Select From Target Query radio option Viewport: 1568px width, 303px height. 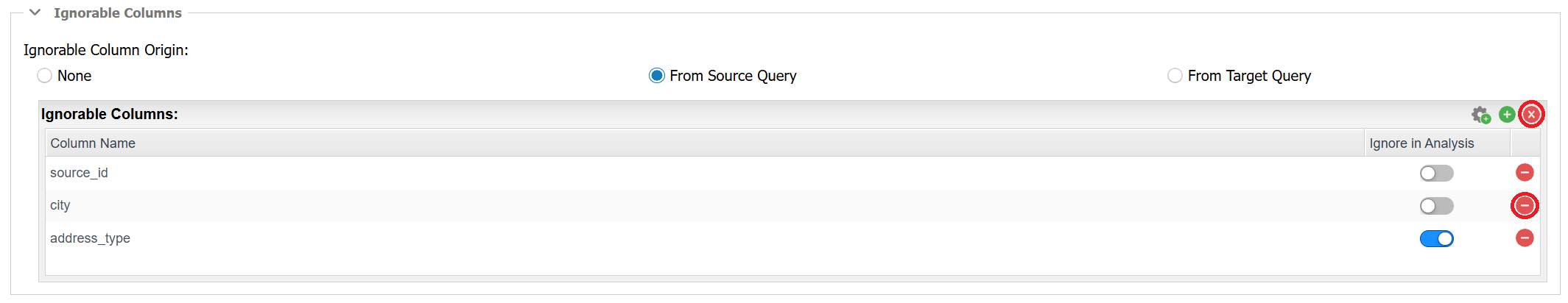[x=1175, y=76]
